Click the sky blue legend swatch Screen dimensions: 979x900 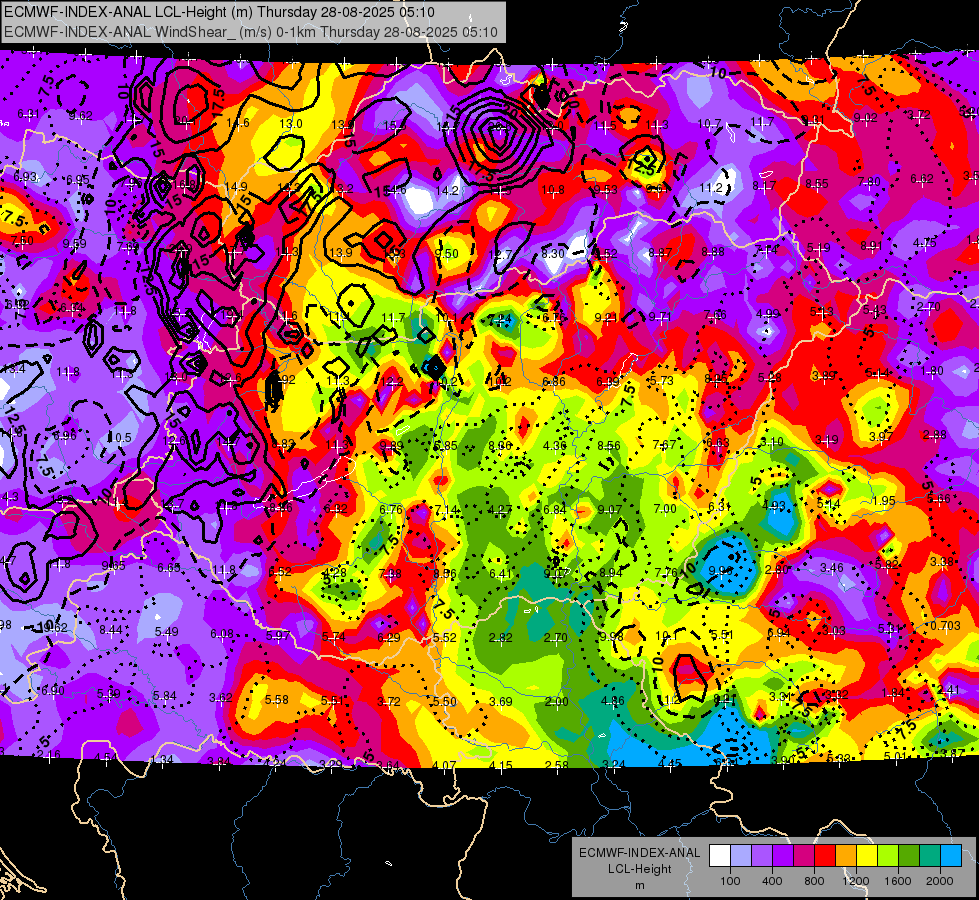tap(951, 856)
